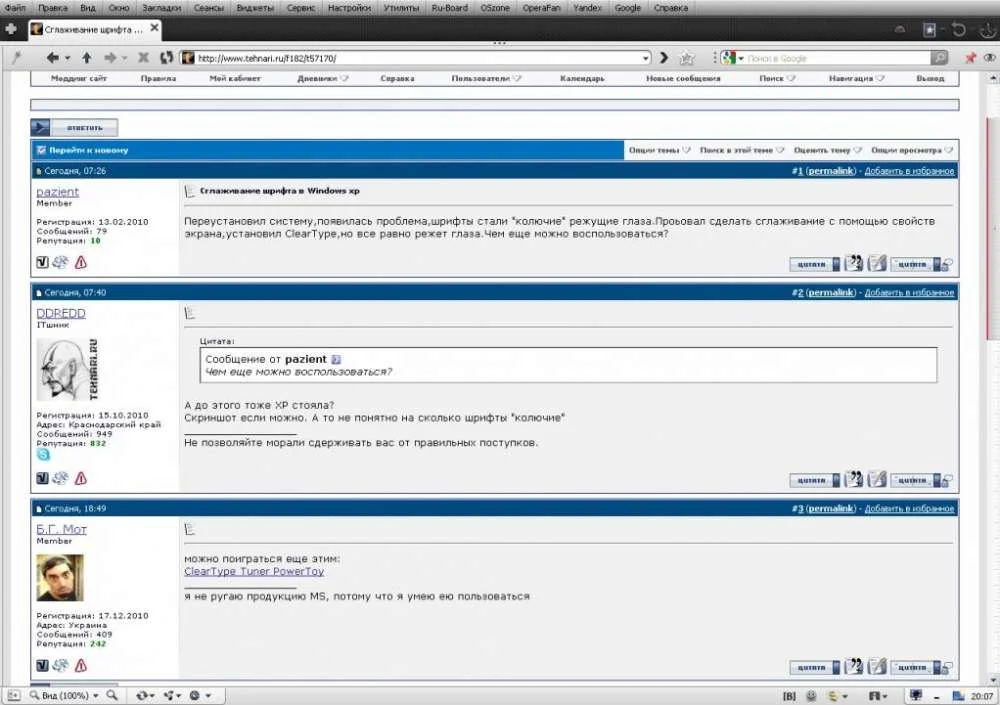
Task: Click the multi-quote icon in pazient's post
Action: [x=853, y=263]
